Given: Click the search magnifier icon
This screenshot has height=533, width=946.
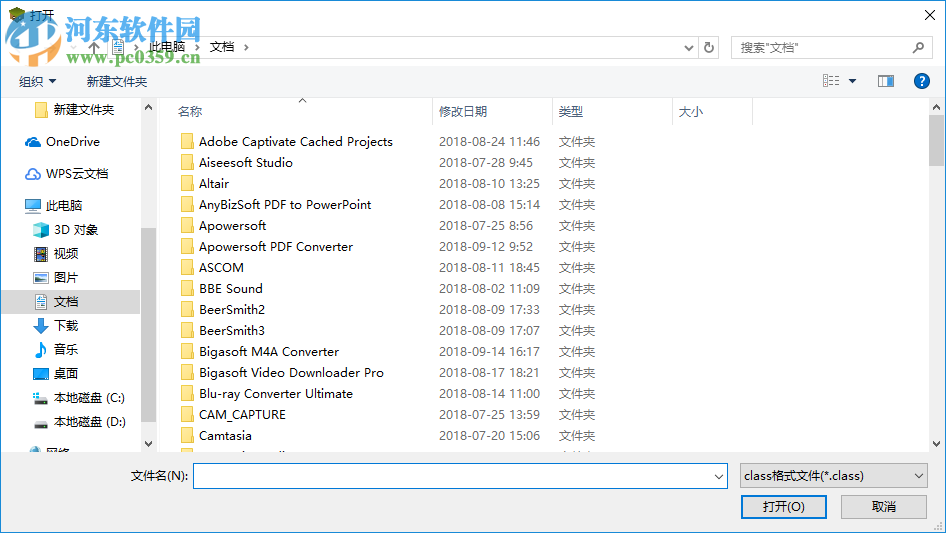Looking at the screenshot, I should (x=918, y=47).
